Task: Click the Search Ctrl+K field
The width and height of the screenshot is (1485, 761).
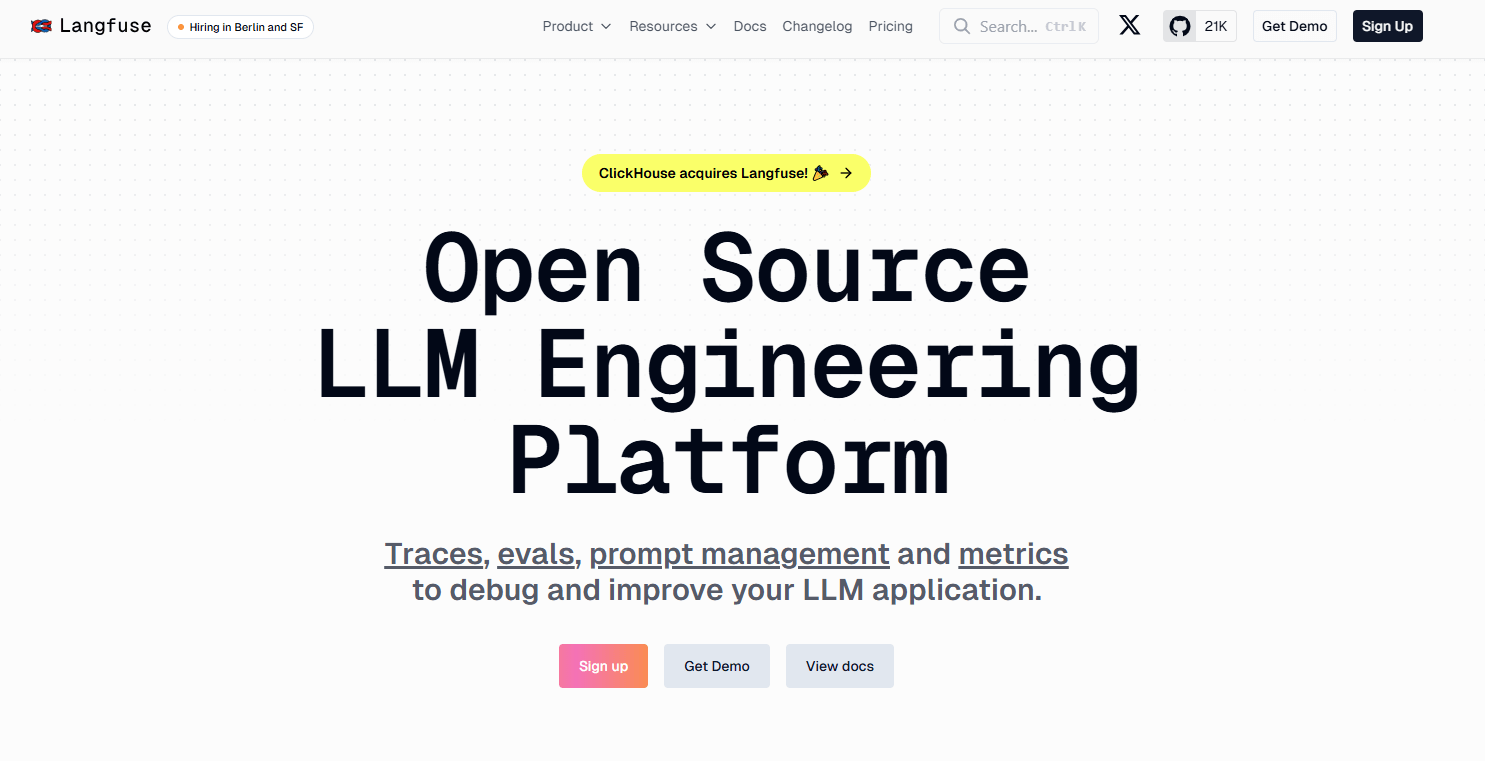Action: pyautogui.click(x=1018, y=26)
